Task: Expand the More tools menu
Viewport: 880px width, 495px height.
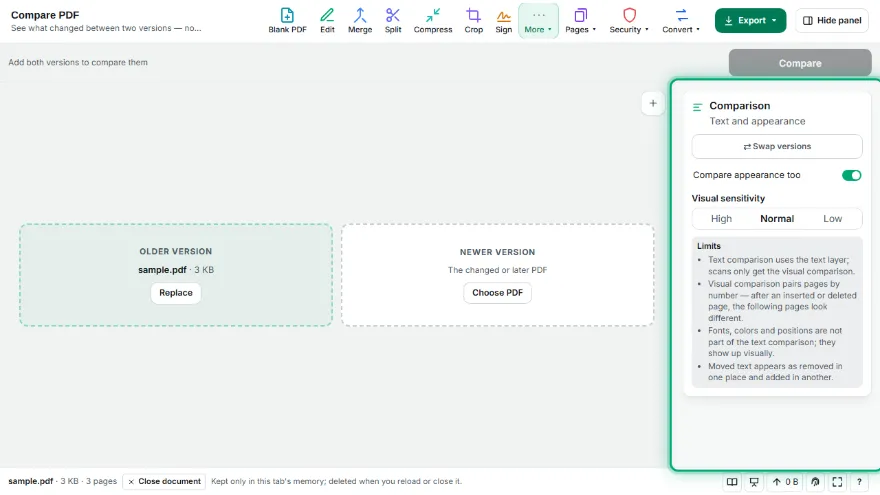Action: [538, 21]
